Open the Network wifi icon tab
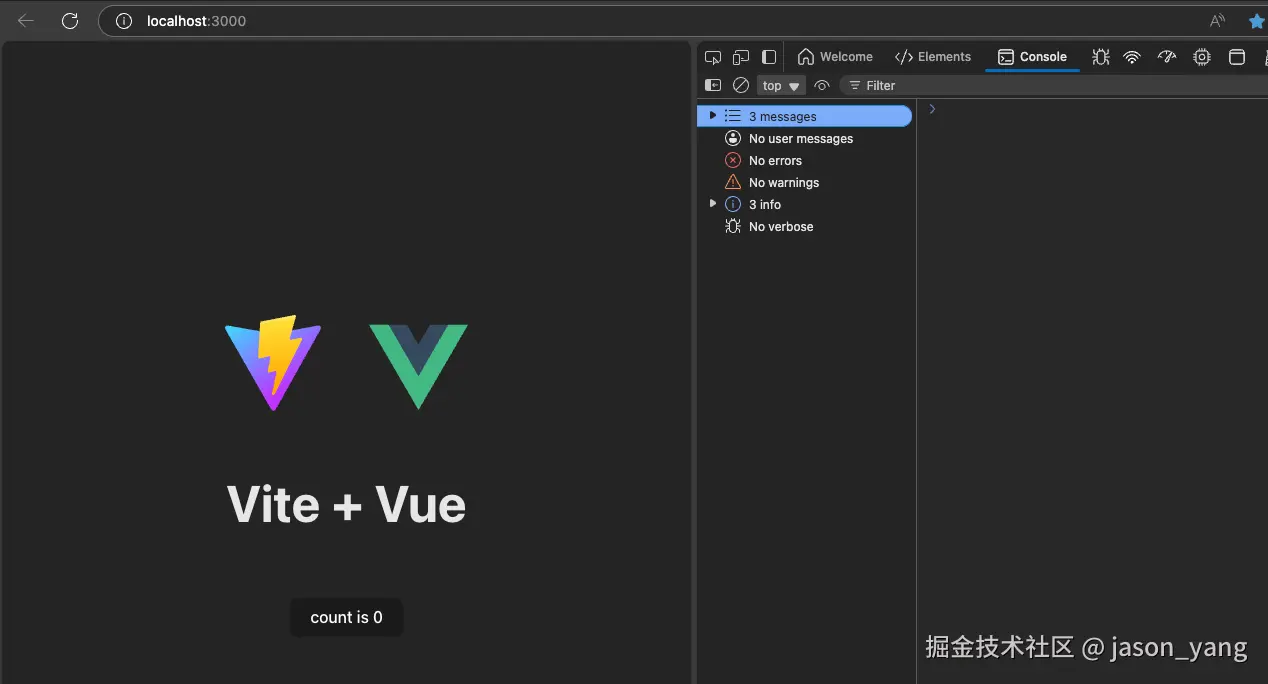Screen dimensions: 1268x684 click(x=1132, y=57)
